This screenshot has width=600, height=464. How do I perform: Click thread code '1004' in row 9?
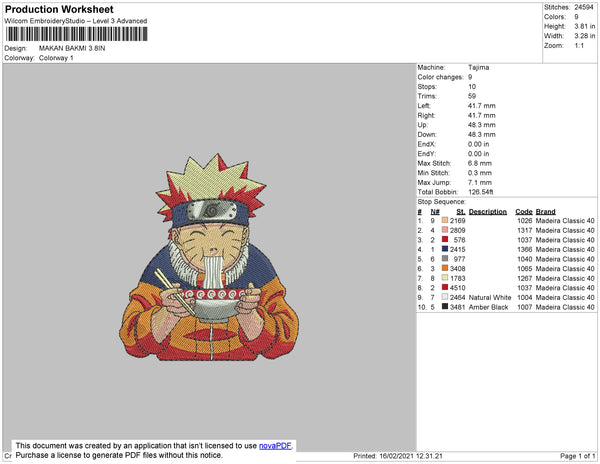click(525, 297)
